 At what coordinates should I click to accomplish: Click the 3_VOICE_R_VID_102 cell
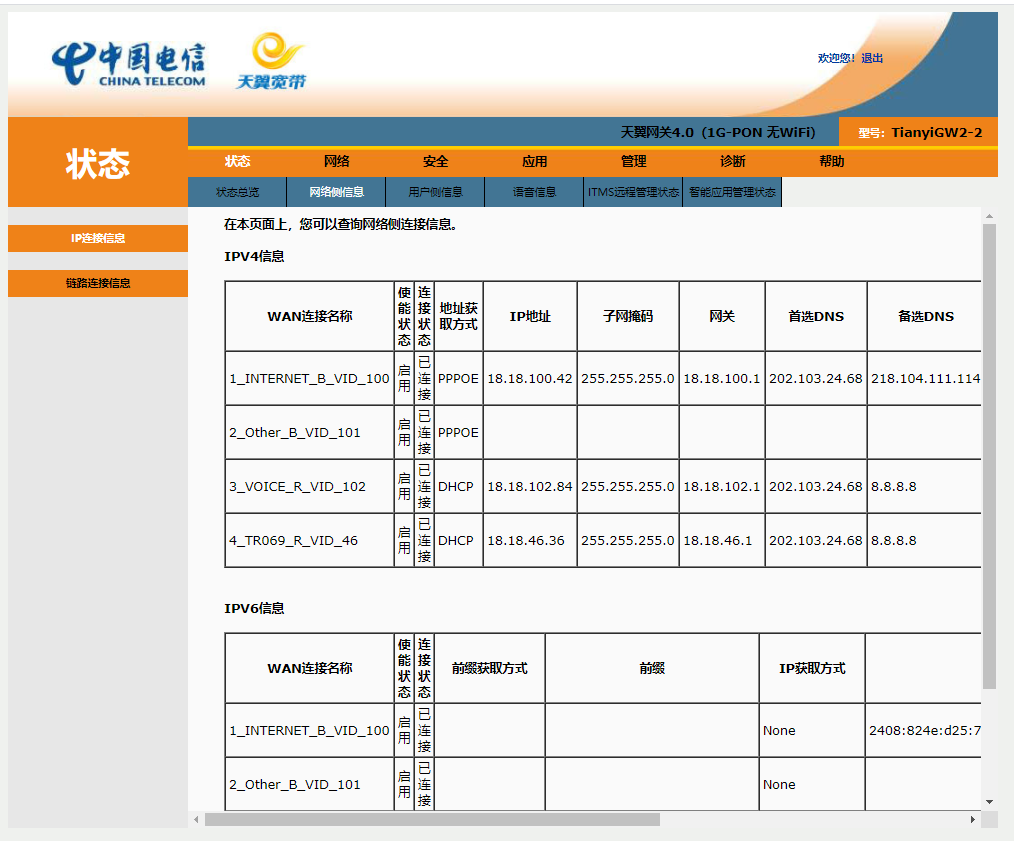point(309,486)
